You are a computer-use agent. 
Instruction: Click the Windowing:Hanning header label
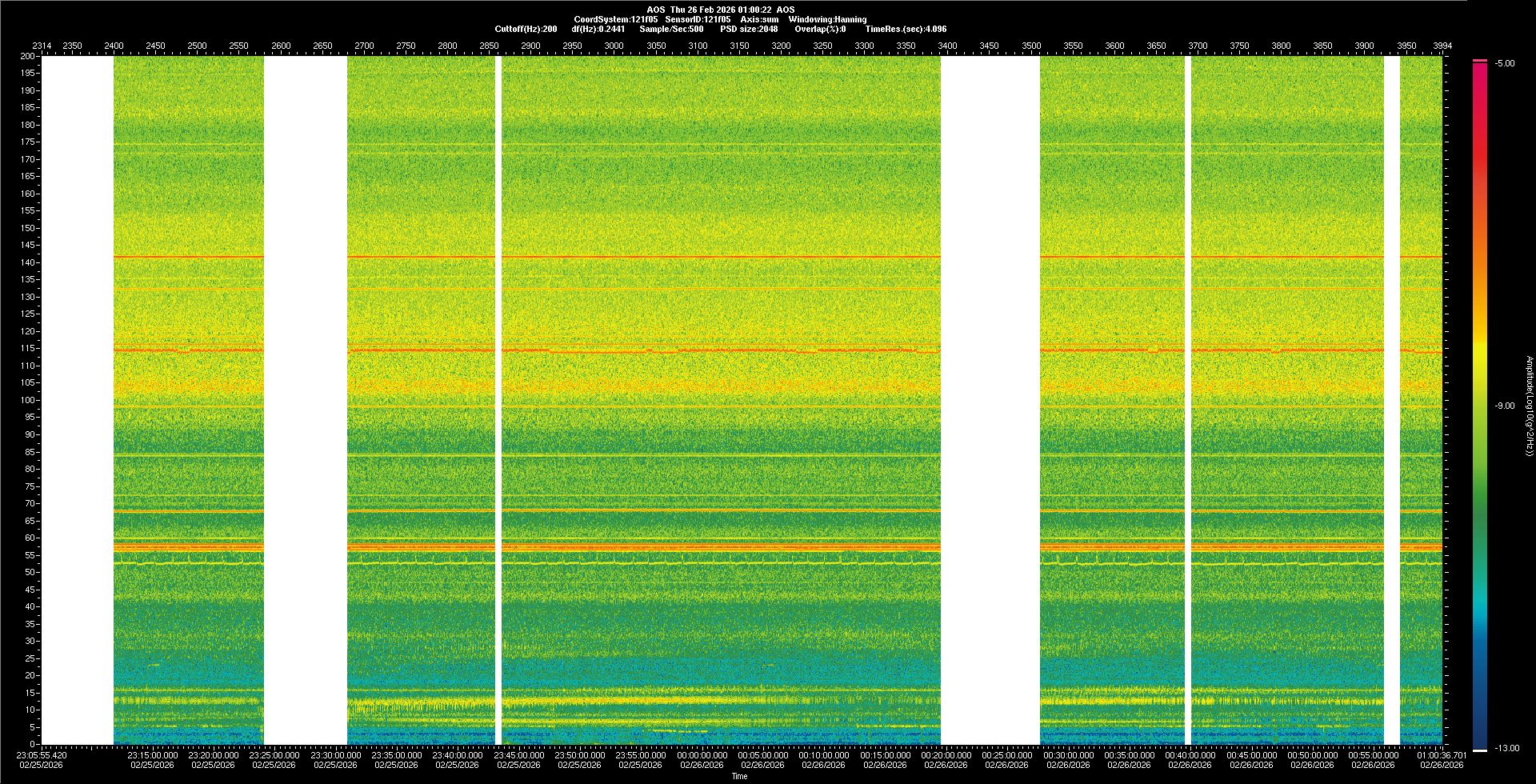click(x=827, y=19)
